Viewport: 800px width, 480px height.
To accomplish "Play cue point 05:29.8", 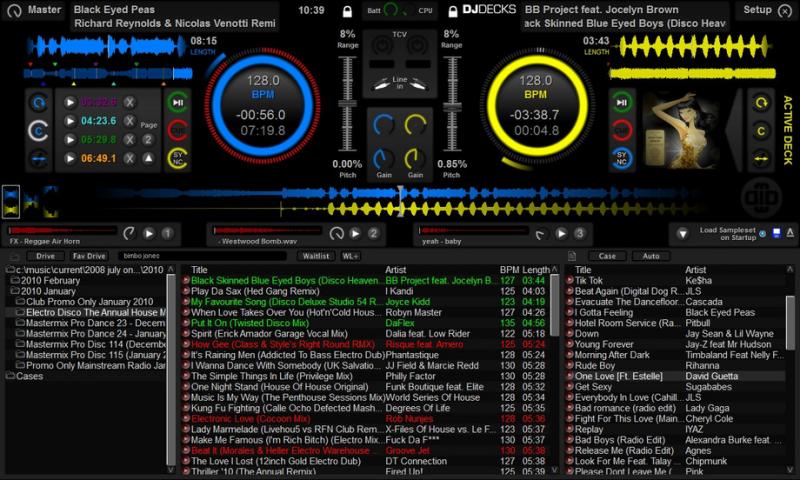I will point(70,139).
